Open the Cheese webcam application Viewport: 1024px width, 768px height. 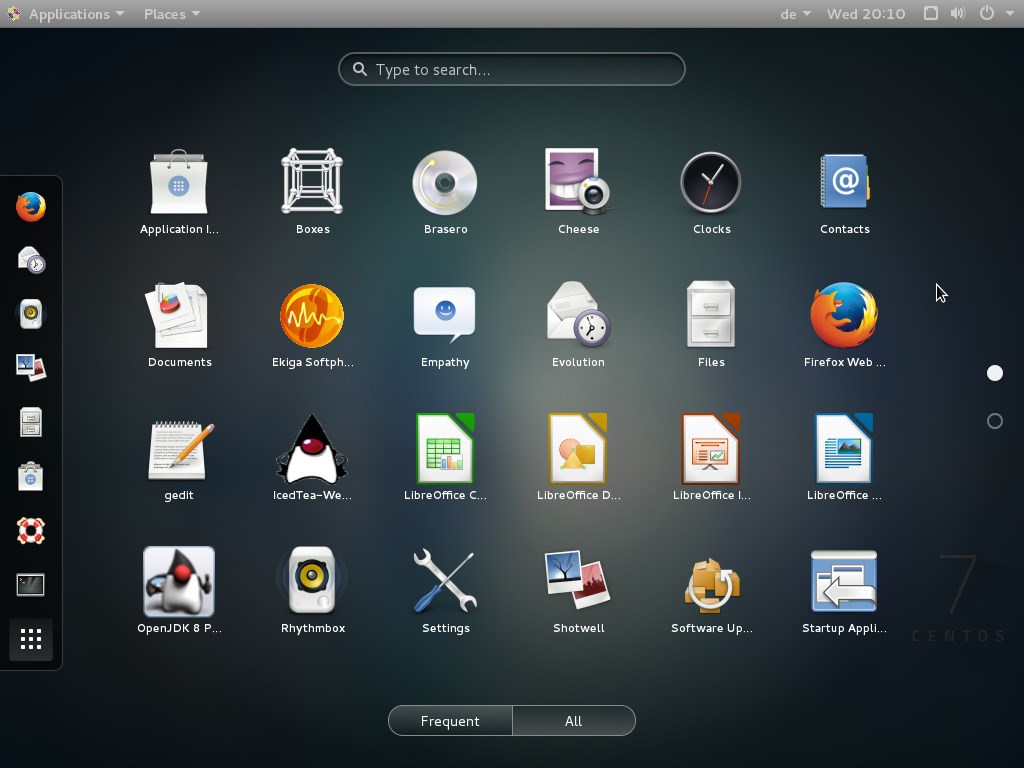(x=578, y=182)
